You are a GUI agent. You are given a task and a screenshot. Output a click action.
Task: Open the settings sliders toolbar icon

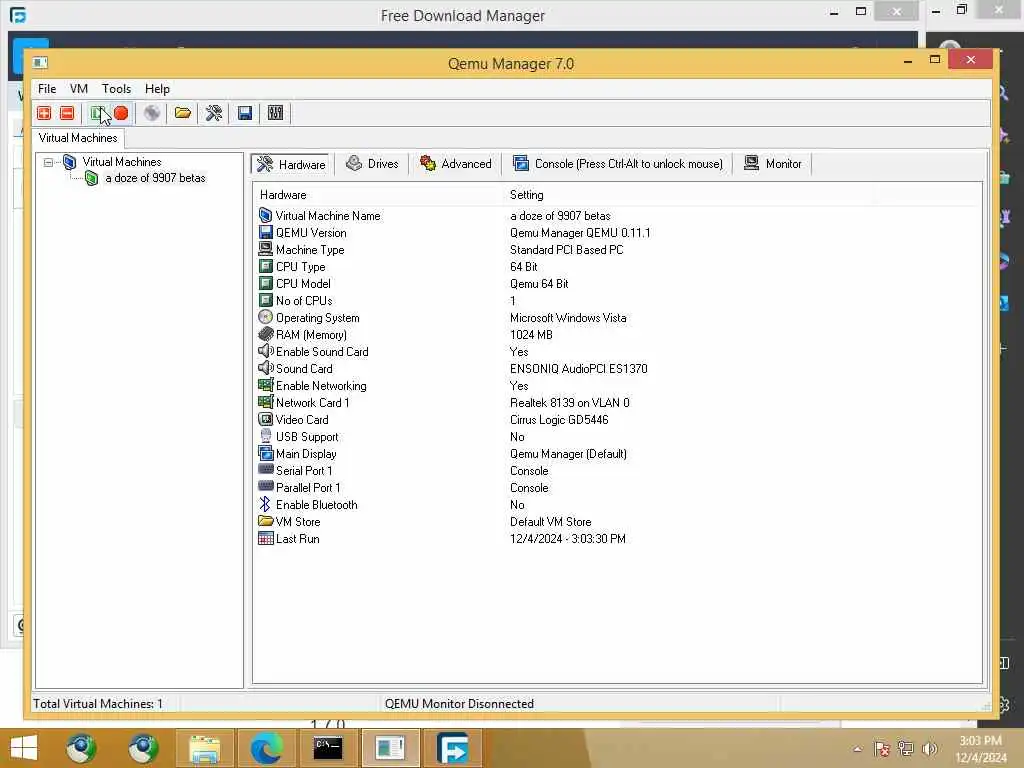tap(276, 113)
